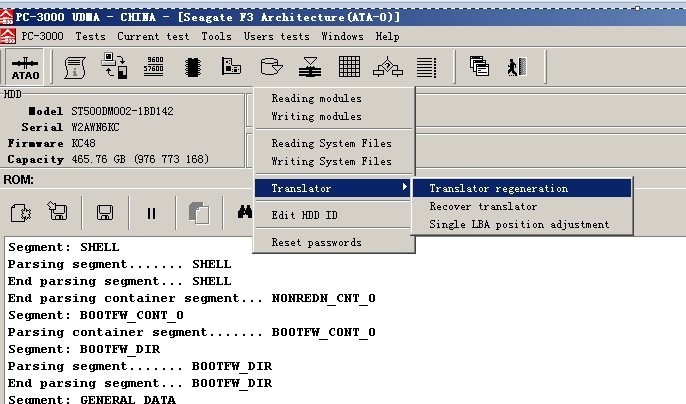
Task: Select Reset passwords menu entry
Action: point(334,242)
